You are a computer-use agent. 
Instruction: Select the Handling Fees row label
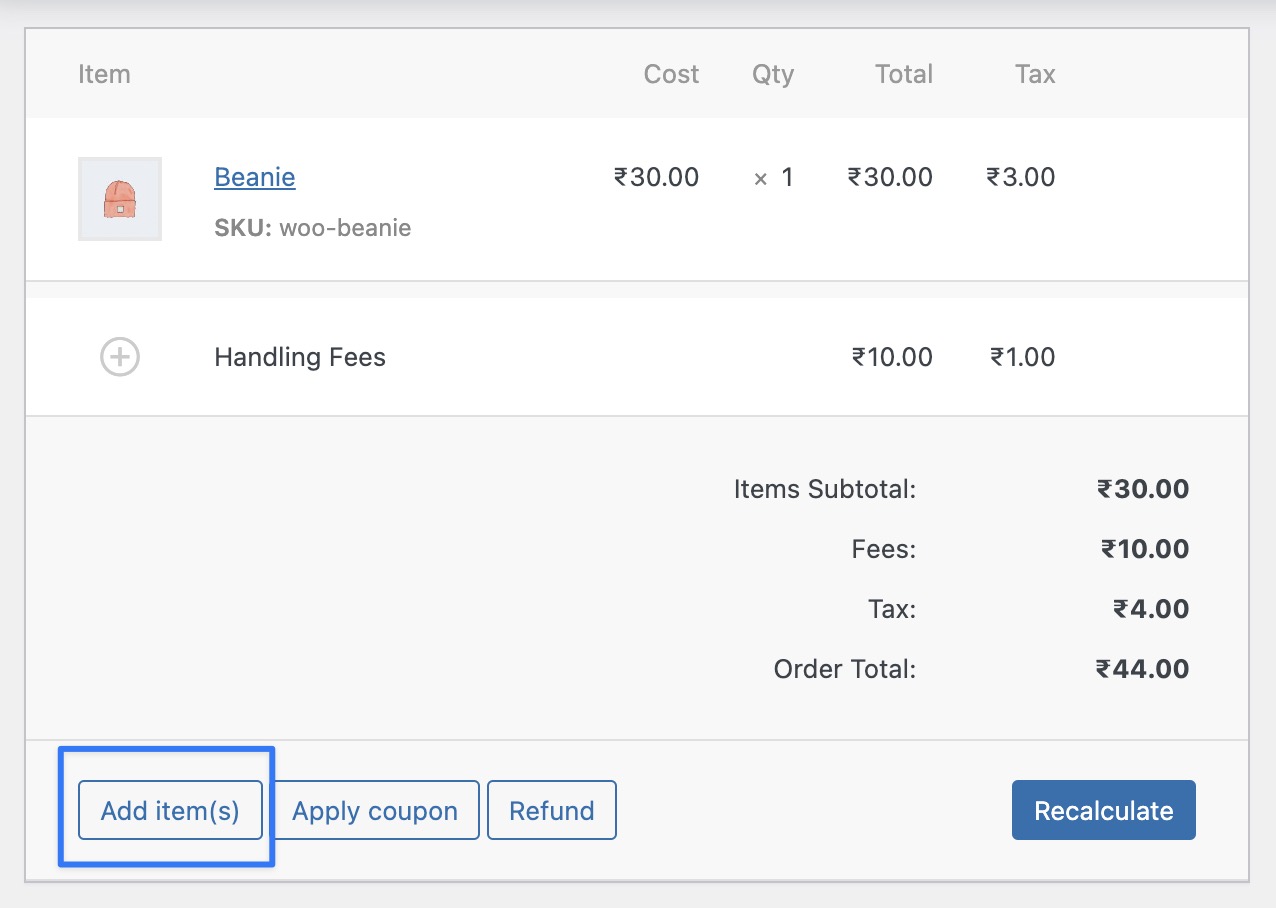pos(300,357)
